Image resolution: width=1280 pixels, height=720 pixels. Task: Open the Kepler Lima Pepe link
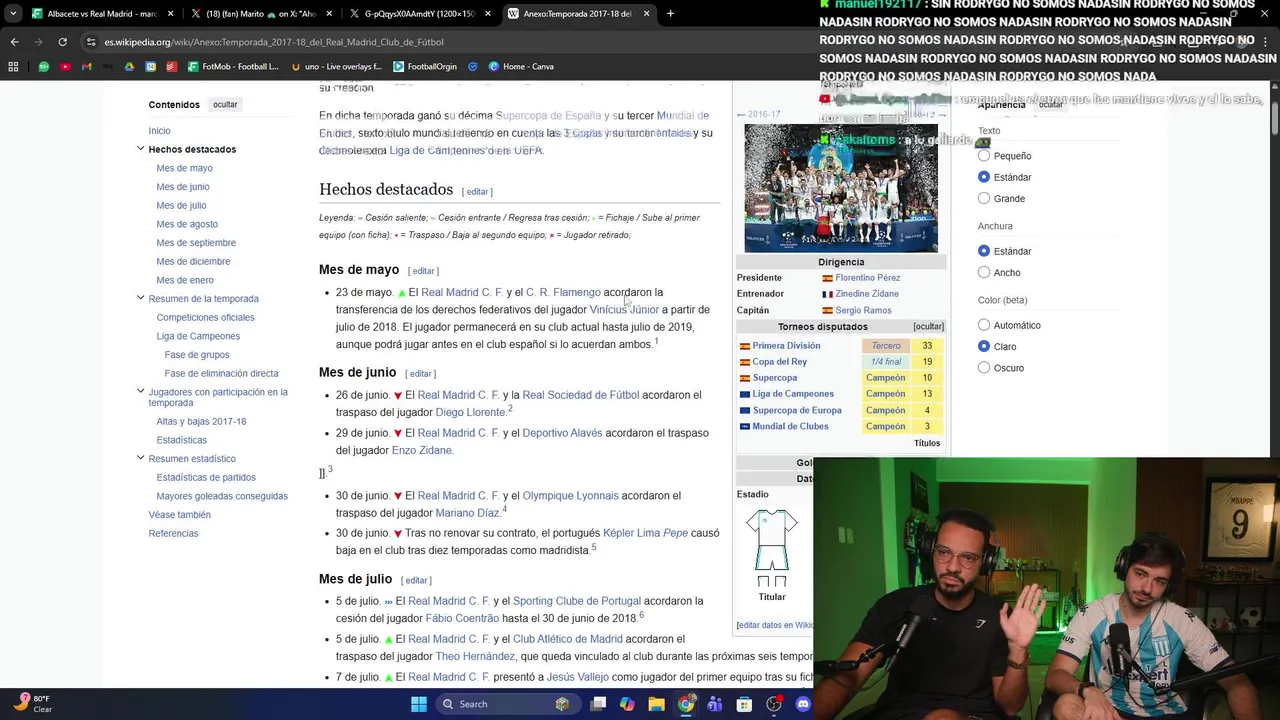point(645,533)
